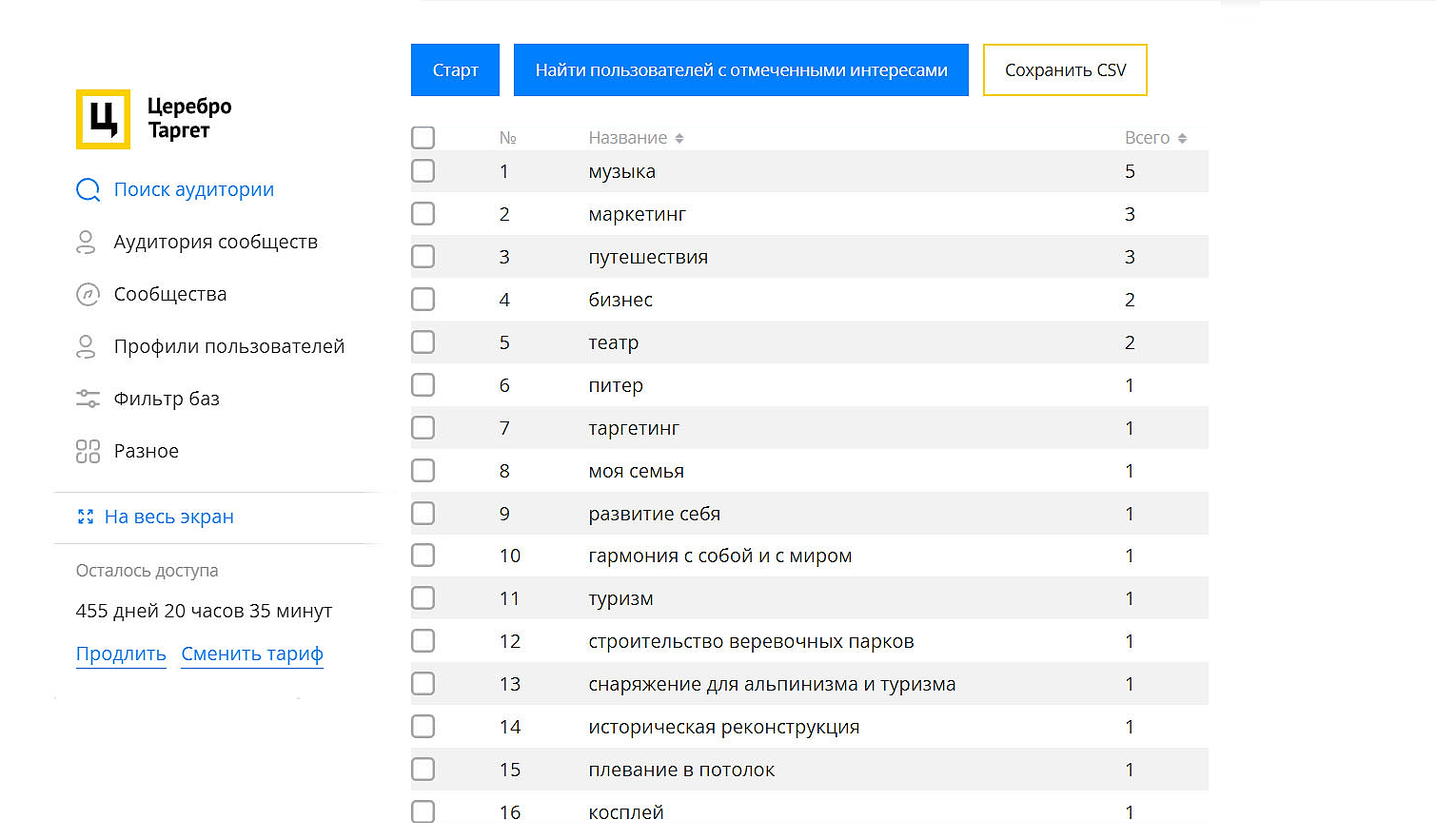Click Сохранить CSV

tap(1065, 69)
